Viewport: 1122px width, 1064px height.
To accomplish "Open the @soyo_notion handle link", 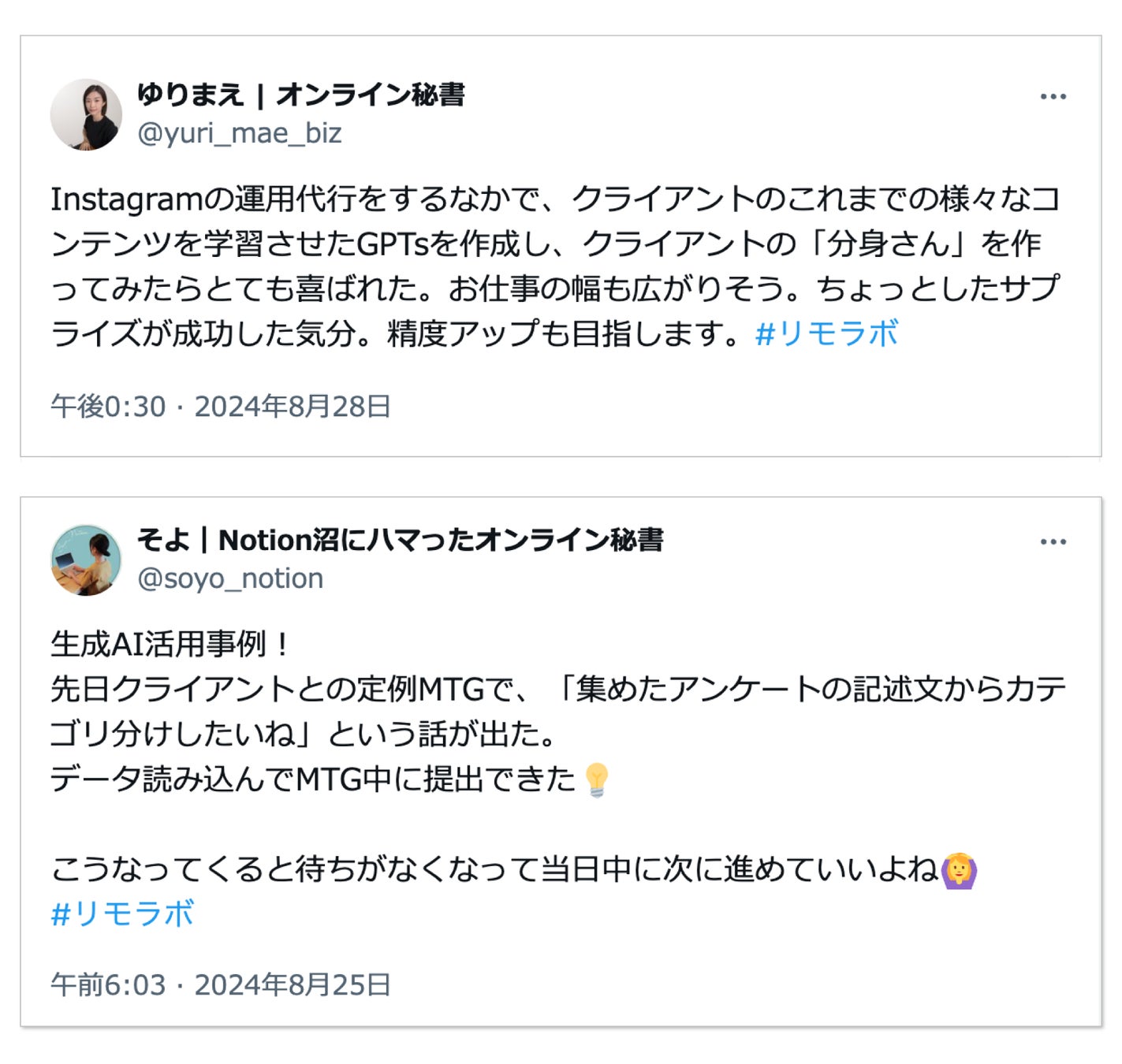I will 230,579.
